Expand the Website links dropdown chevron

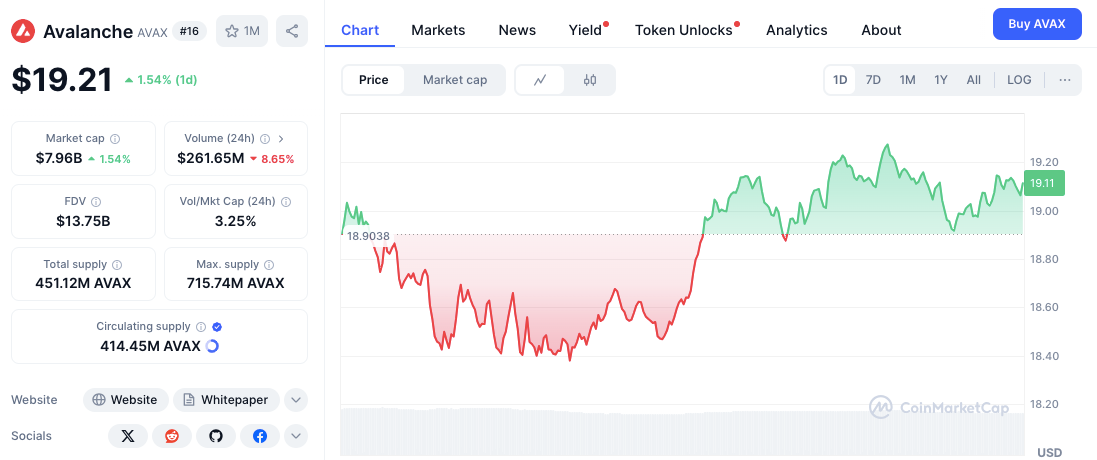[x=296, y=400]
